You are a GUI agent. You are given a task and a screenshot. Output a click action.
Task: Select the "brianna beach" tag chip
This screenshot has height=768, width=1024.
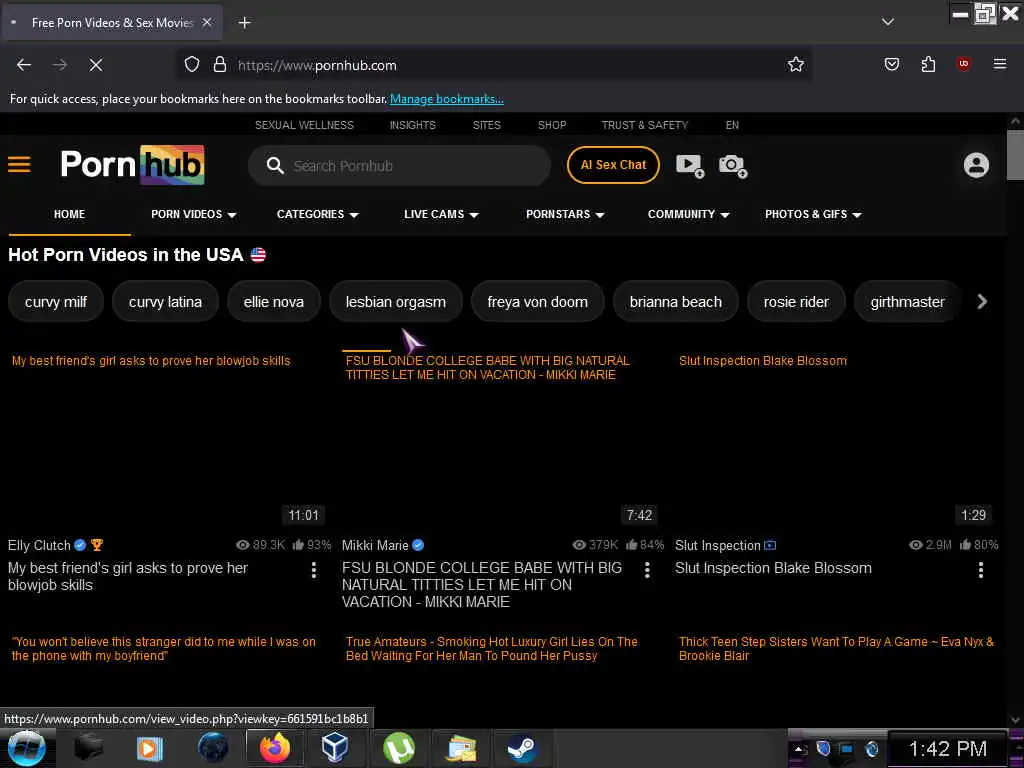676,302
